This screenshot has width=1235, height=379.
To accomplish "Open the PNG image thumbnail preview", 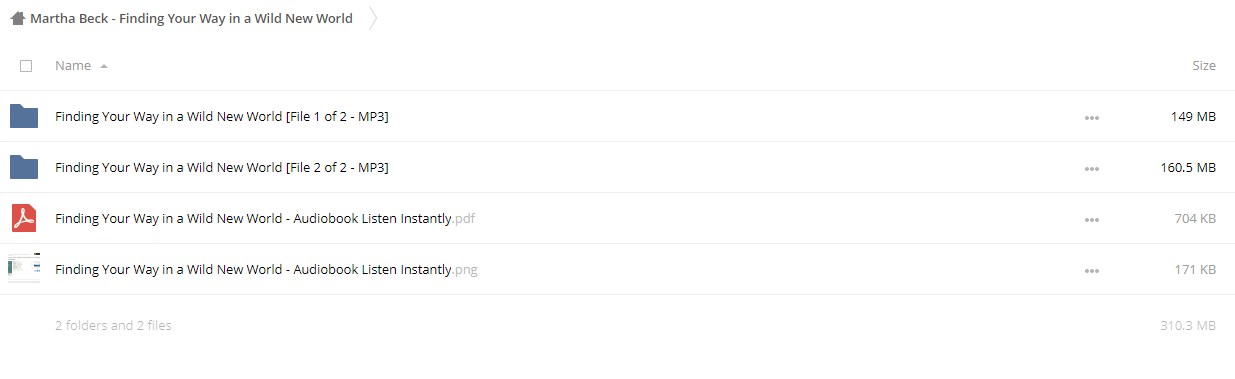I will click(24, 269).
